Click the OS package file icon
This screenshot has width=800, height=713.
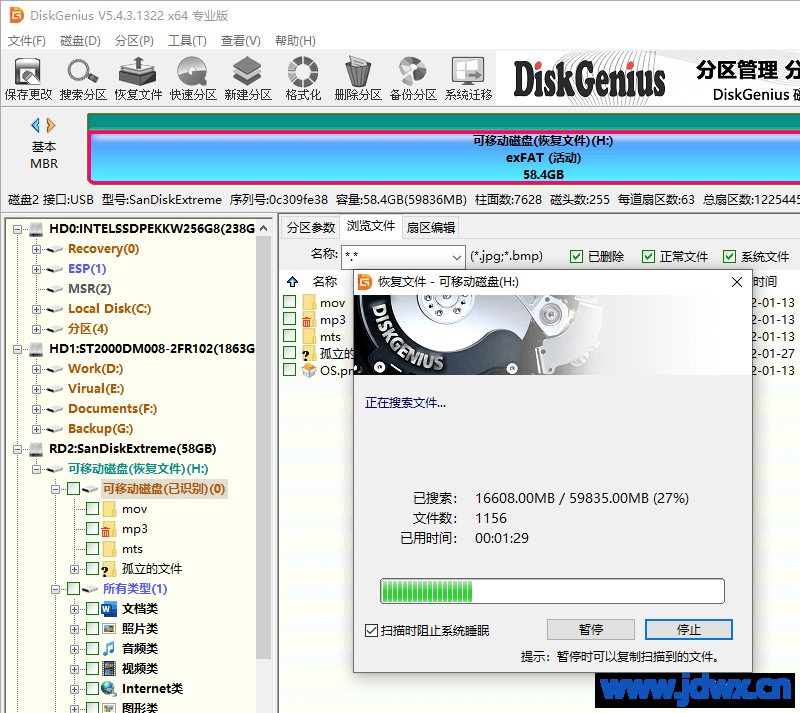click(x=309, y=371)
